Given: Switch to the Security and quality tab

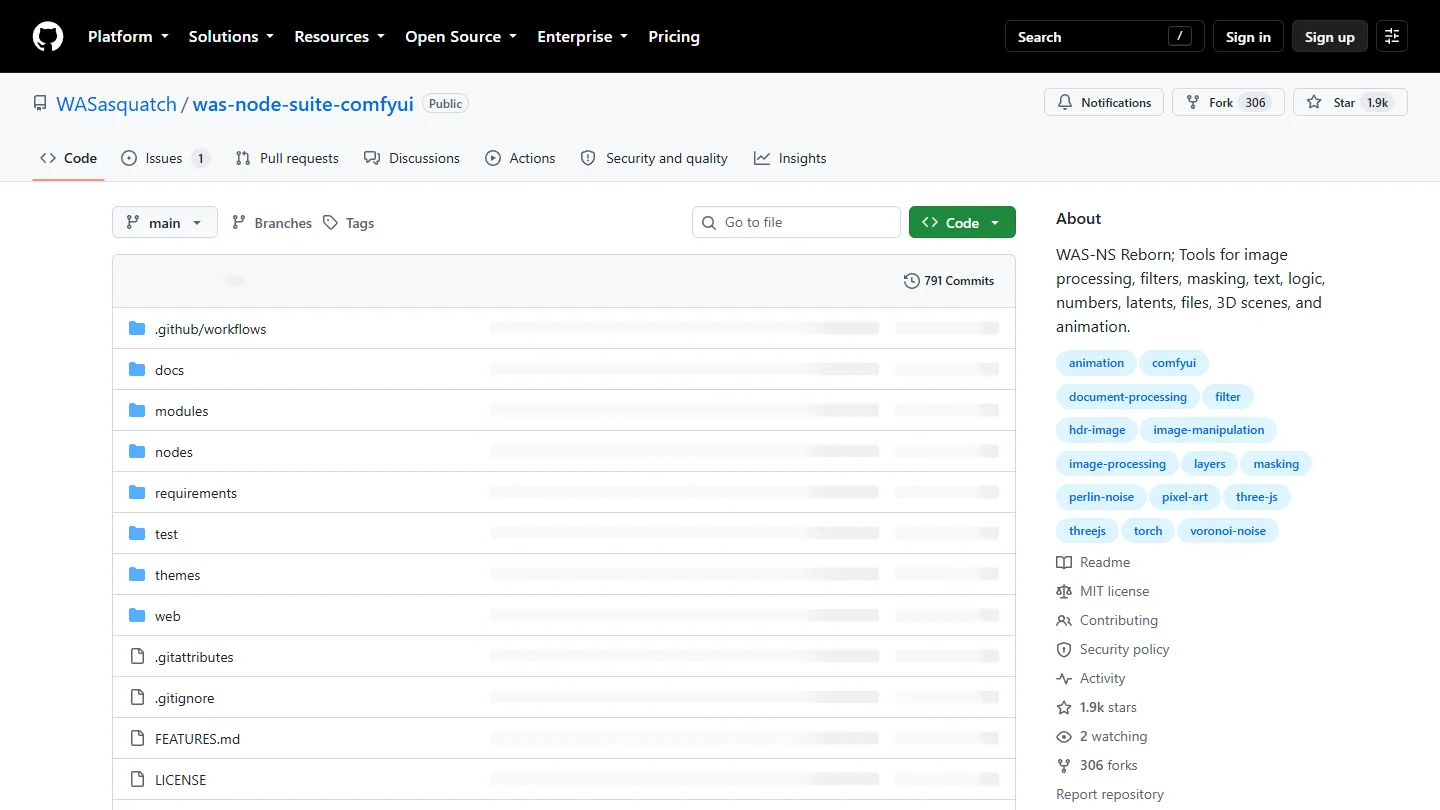Looking at the screenshot, I should 654,158.
